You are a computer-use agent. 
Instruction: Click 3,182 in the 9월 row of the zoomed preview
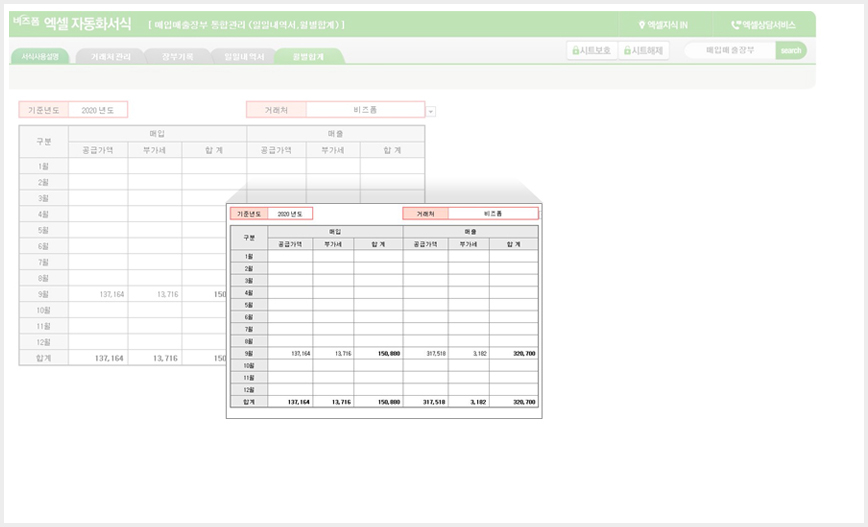click(469, 353)
